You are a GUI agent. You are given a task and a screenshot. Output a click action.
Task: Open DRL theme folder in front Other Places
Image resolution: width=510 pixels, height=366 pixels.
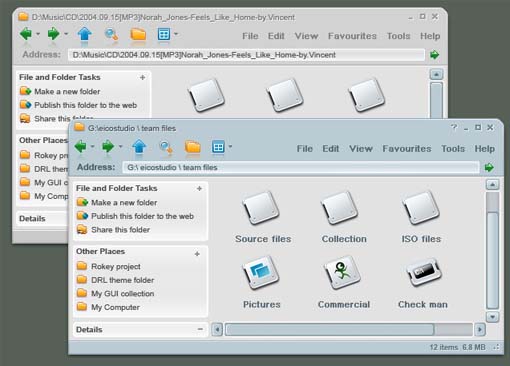(x=115, y=280)
